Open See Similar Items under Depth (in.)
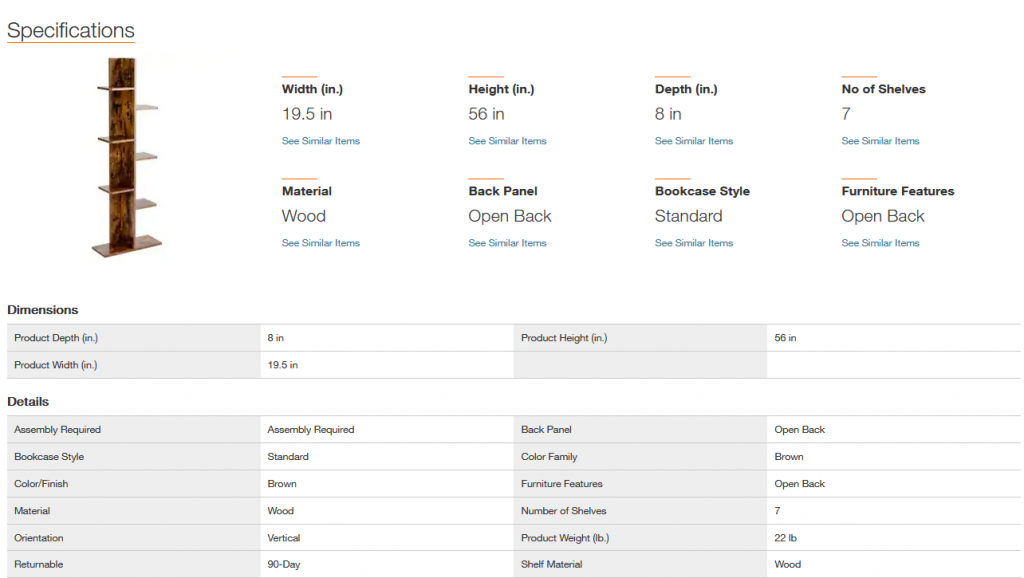The height and width of the screenshot is (578, 1024). [x=694, y=141]
